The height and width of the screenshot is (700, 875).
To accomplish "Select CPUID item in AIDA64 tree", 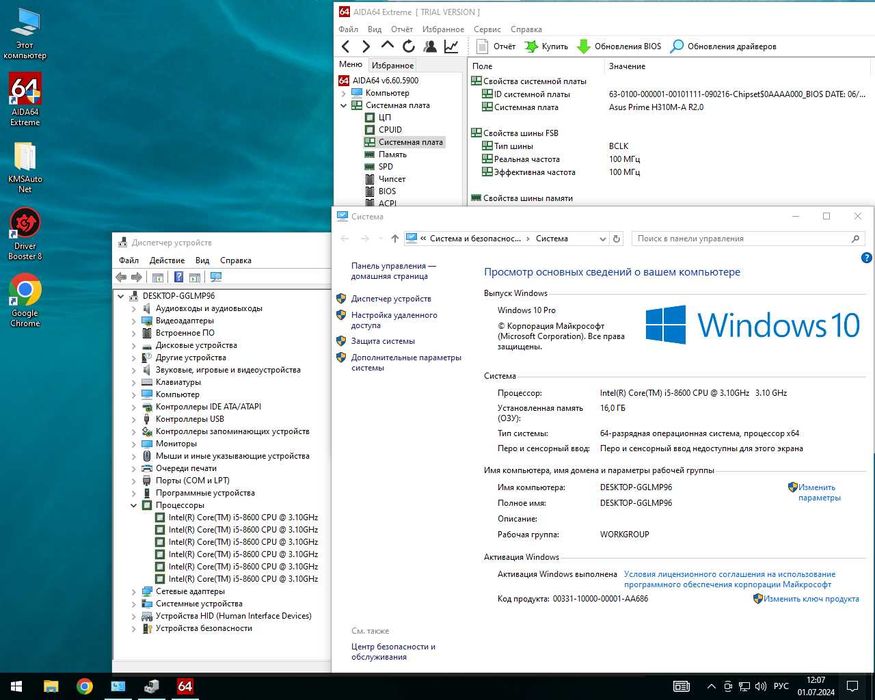I will (390, 130).
